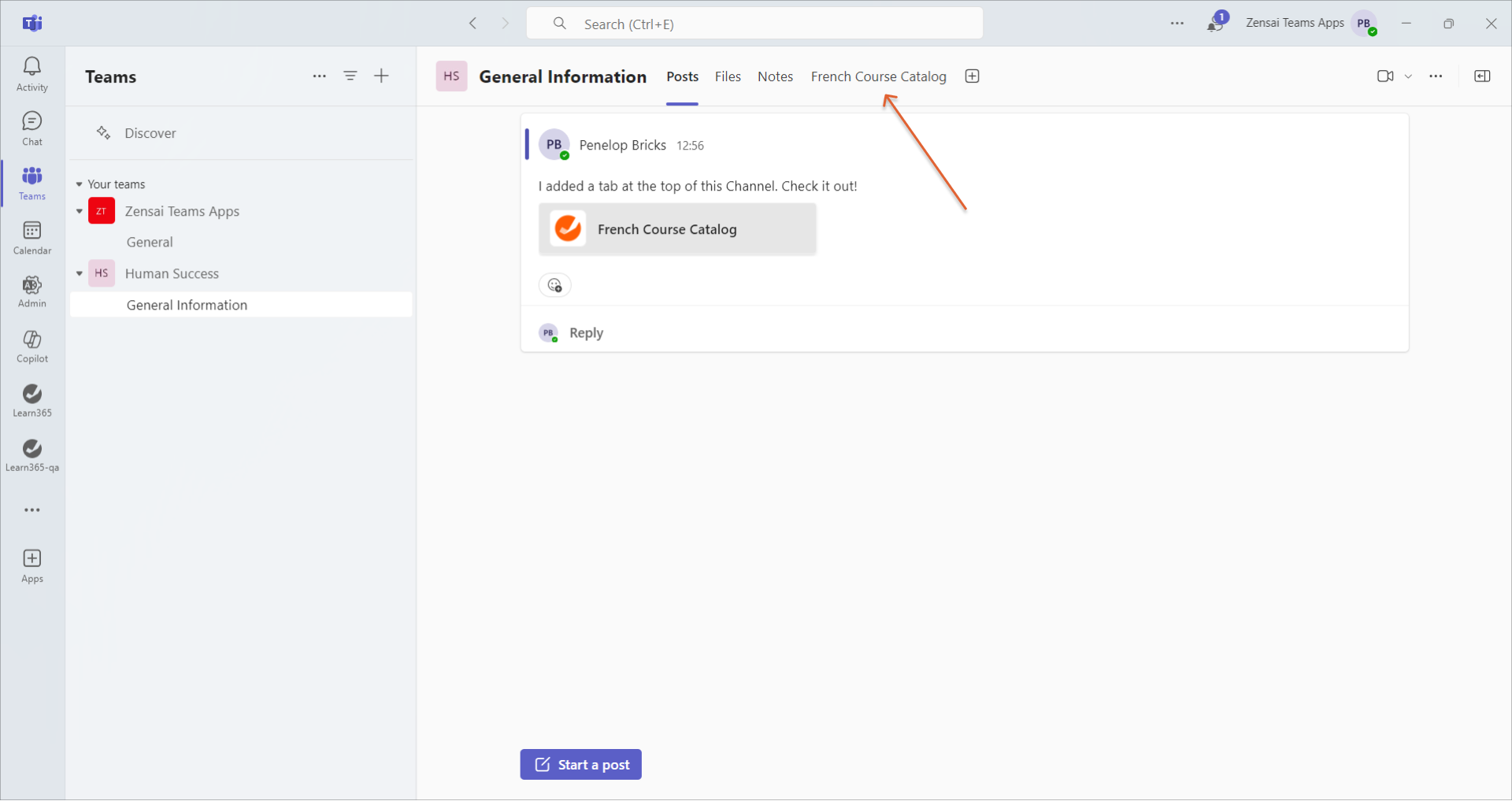Screen dimensions: 1512x801
Task: Collapse the Human Success team
Action: pyautogui.click(x=80, y=274)
